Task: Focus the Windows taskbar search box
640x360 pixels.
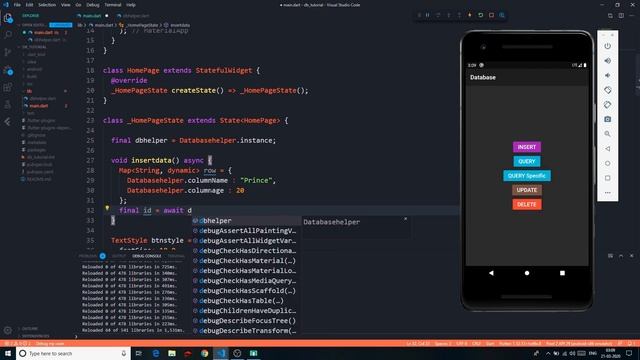Action: pos(73,353)
